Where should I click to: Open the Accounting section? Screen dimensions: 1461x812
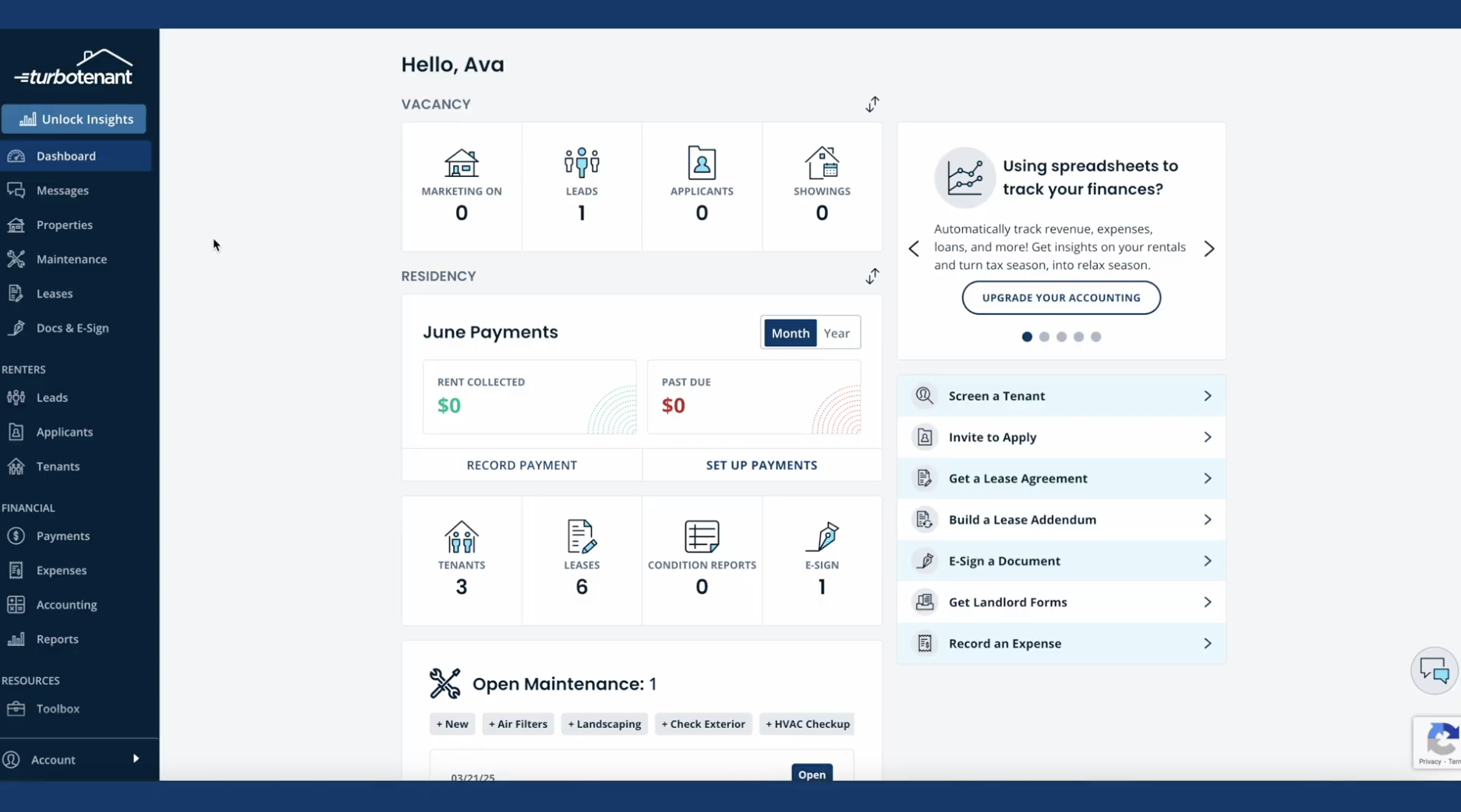pyautogui.click(x=66, y=604)
